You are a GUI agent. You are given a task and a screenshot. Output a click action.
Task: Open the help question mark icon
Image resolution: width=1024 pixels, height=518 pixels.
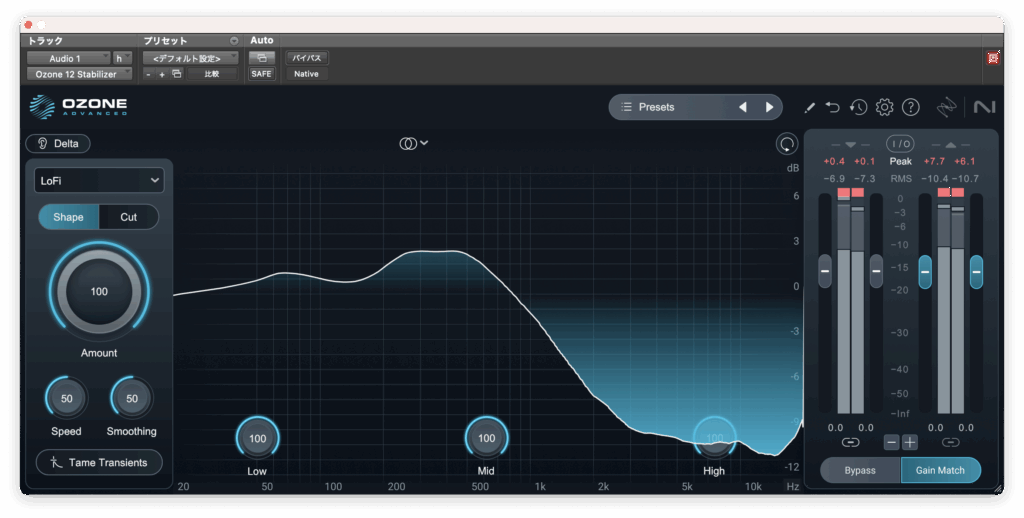tap(910, 107)
